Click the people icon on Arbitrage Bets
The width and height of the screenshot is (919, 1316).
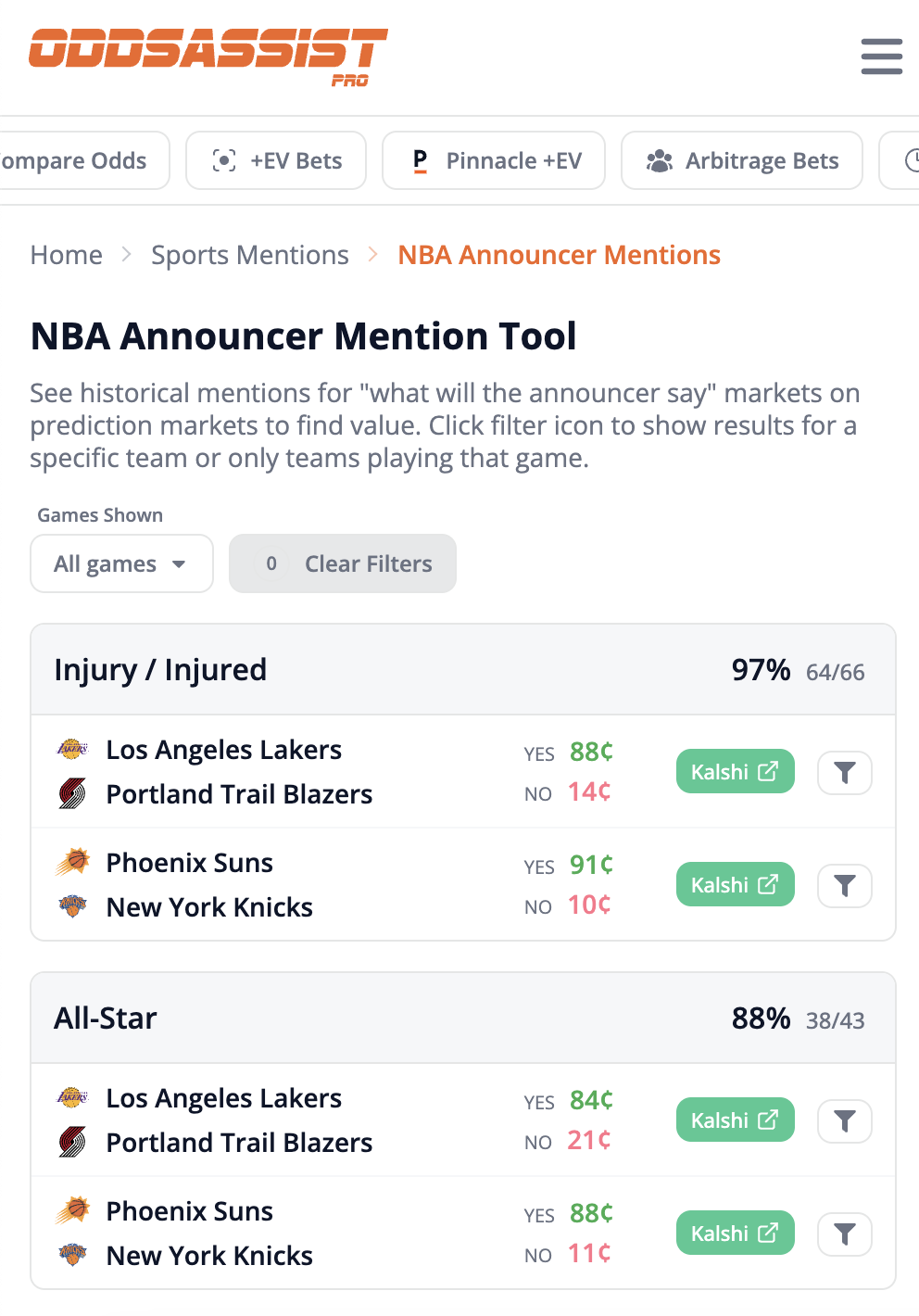click(x=660, y=160)
